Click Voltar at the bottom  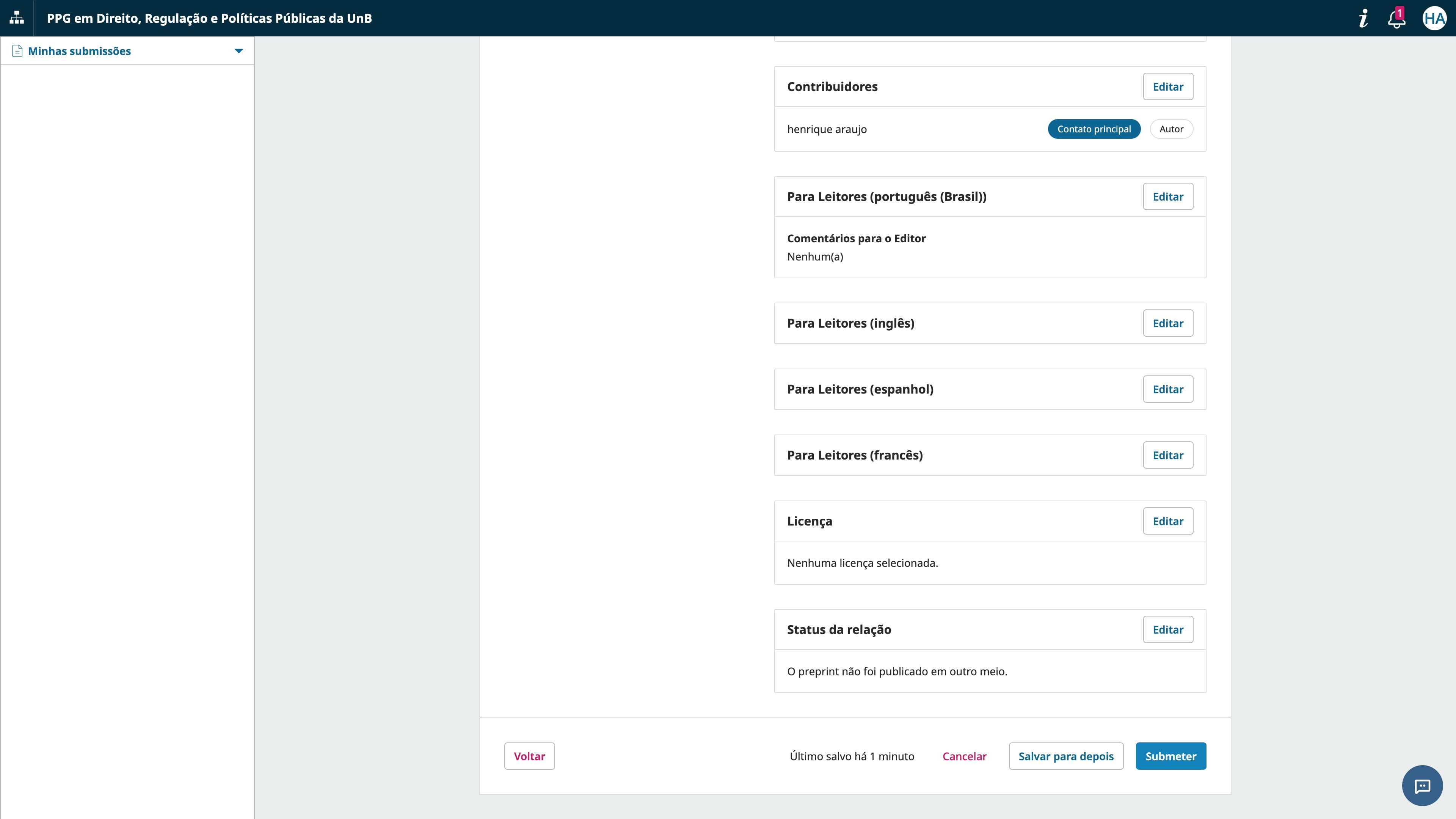(529, 756)
